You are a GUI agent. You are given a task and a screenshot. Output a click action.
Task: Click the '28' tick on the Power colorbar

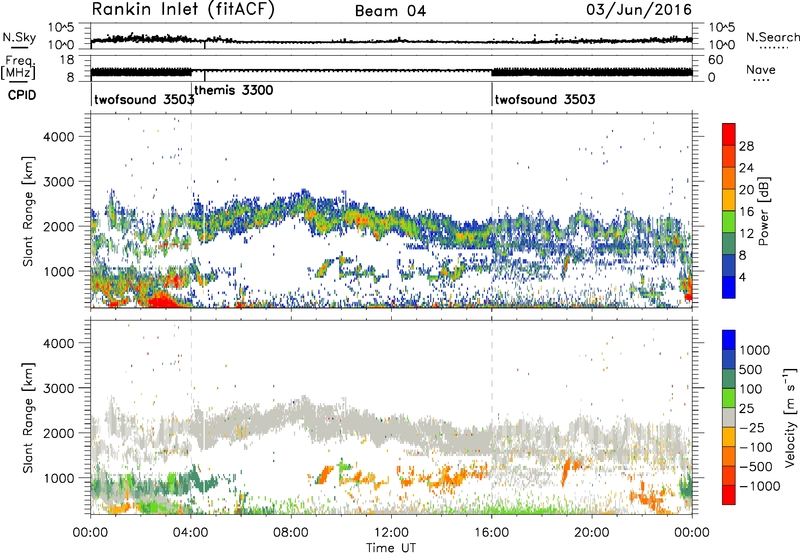pos(746,146)
